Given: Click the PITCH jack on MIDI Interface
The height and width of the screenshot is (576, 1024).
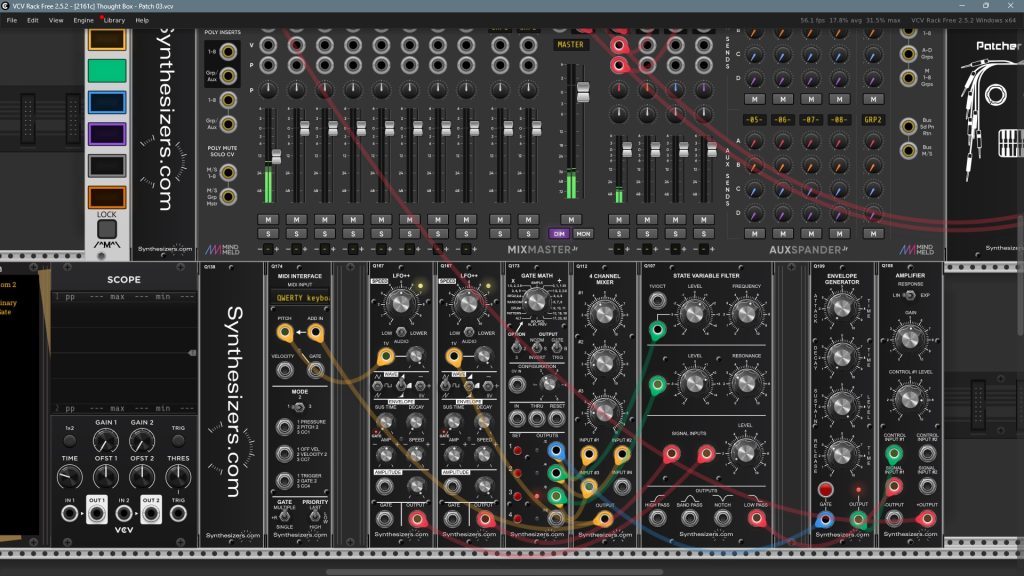Looking at the screenshot, I should (x=285, y=333).
